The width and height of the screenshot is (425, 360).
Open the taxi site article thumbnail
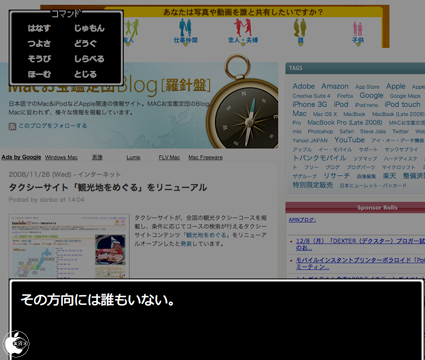pyautogui.click(x=69, y=246)
